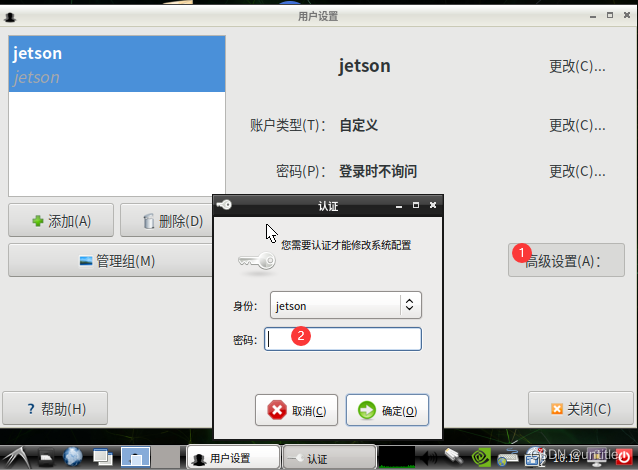Click 更改(C) next to the jetson name
This screenshot has width=638, height=470.
(577, 66)
